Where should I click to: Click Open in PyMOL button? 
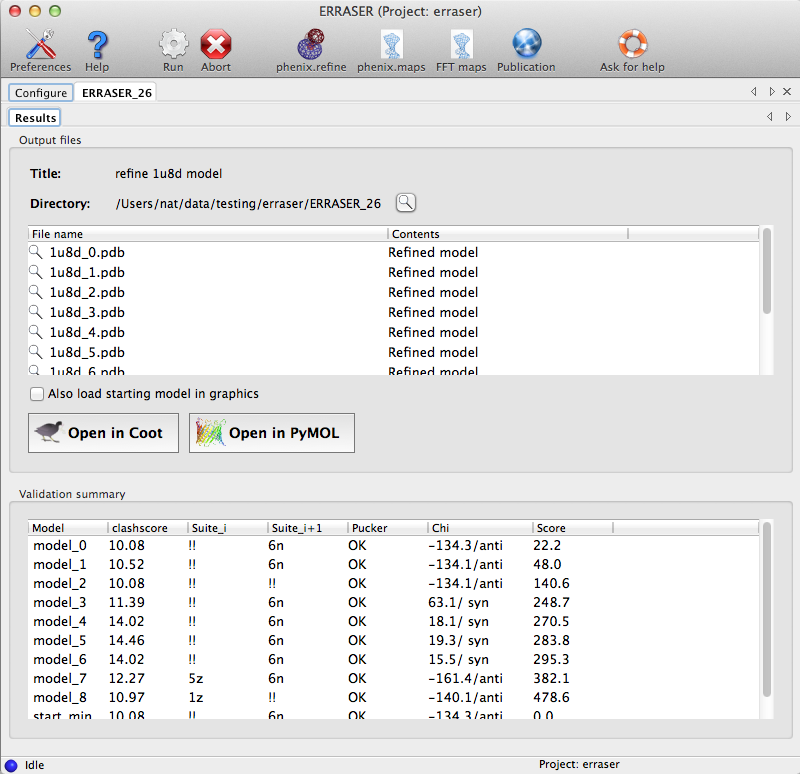271,433
